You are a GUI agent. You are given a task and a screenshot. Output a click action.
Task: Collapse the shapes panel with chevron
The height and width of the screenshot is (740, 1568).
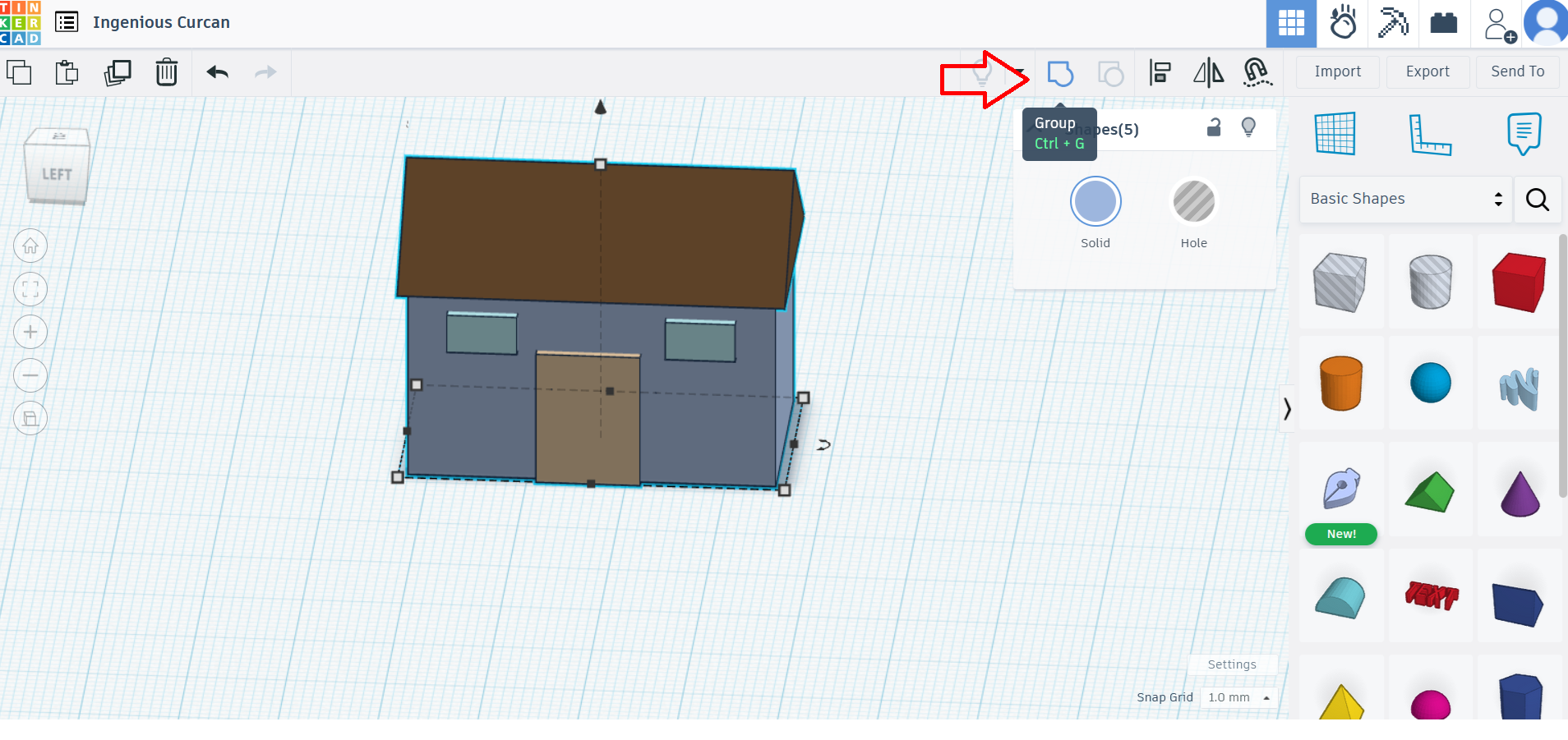(x=1287, y=408)
